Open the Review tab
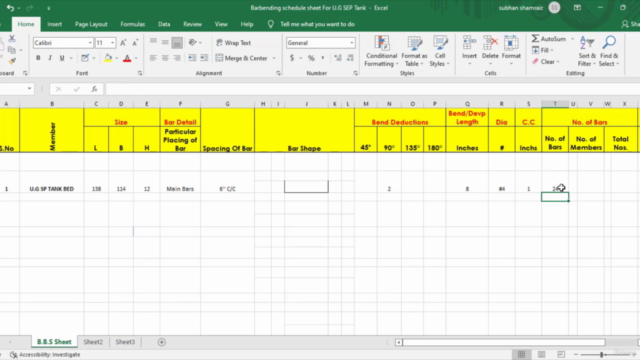This screenshot has height=360, width=640. (192, 24)
